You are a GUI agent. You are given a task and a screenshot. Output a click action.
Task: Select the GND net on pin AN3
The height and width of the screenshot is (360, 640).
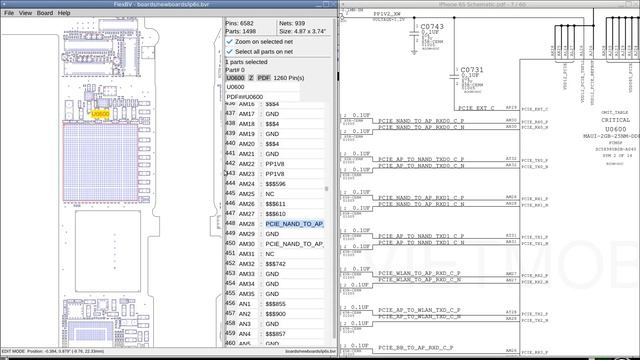pos(272,324)
